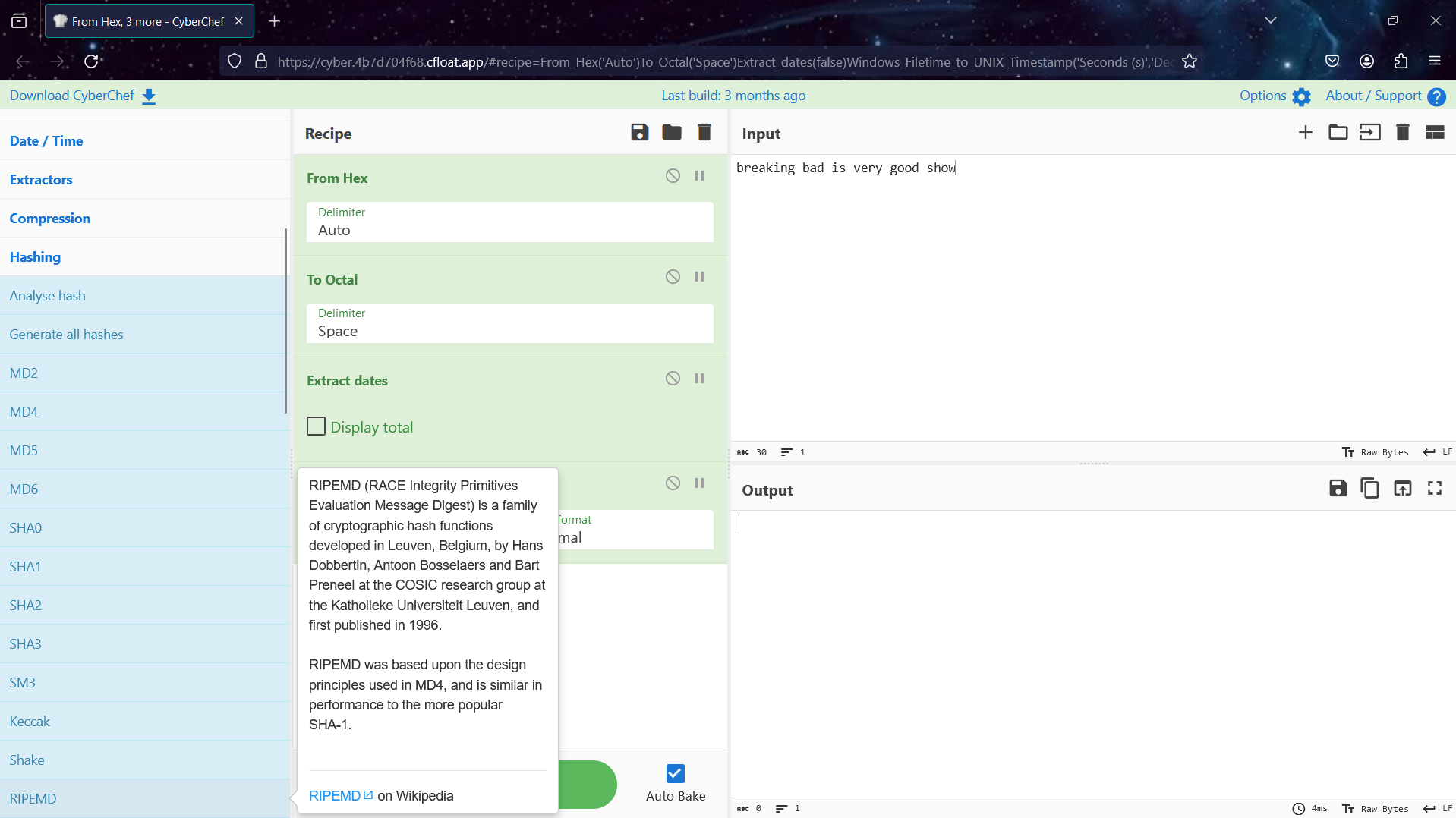Select the Generate all hashes operation
Viewport: 1456px width, 818px height.
pyautogui.click(x=144, y=334)
